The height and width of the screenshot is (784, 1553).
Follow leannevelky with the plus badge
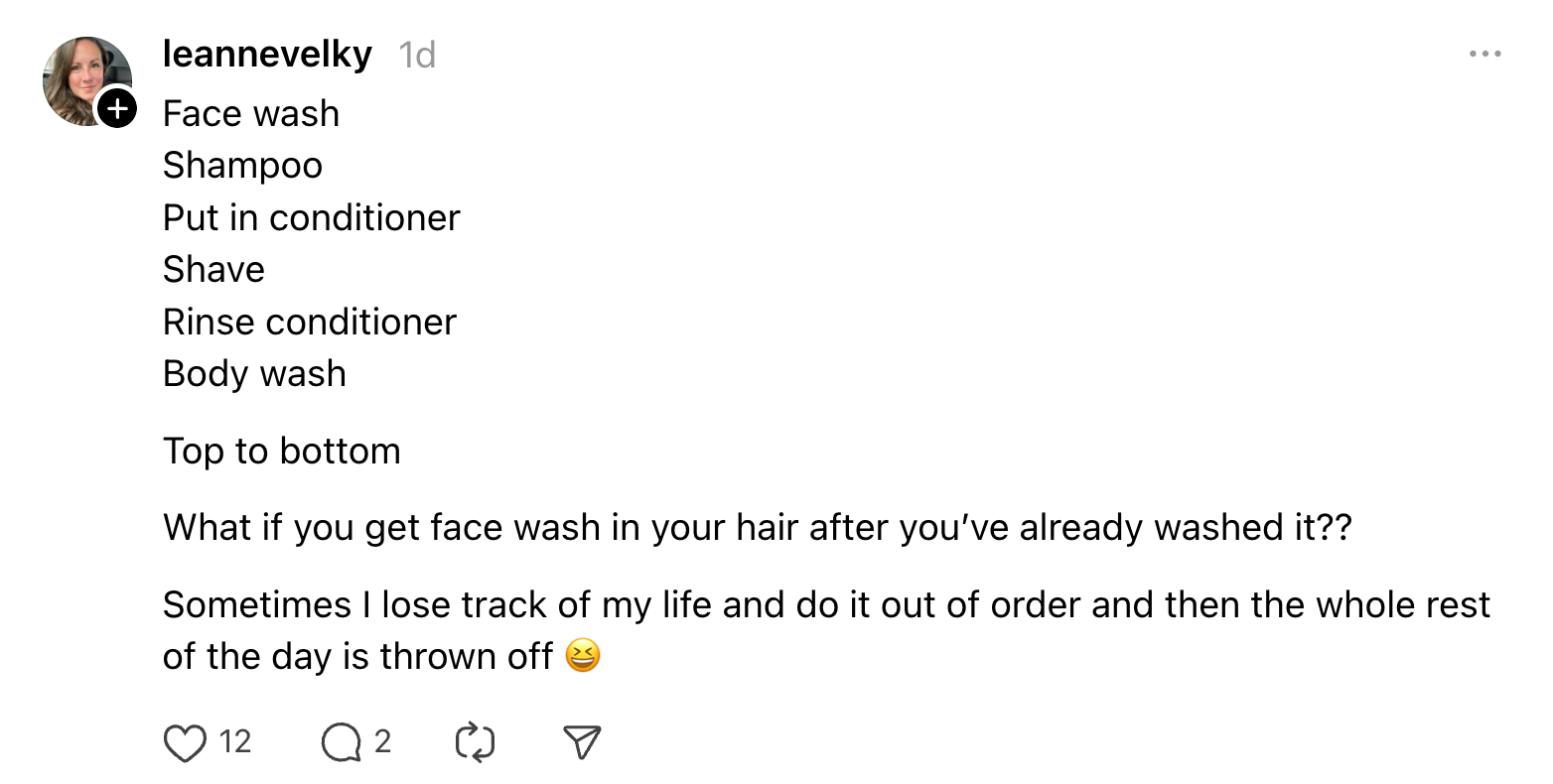pos(117,108)
